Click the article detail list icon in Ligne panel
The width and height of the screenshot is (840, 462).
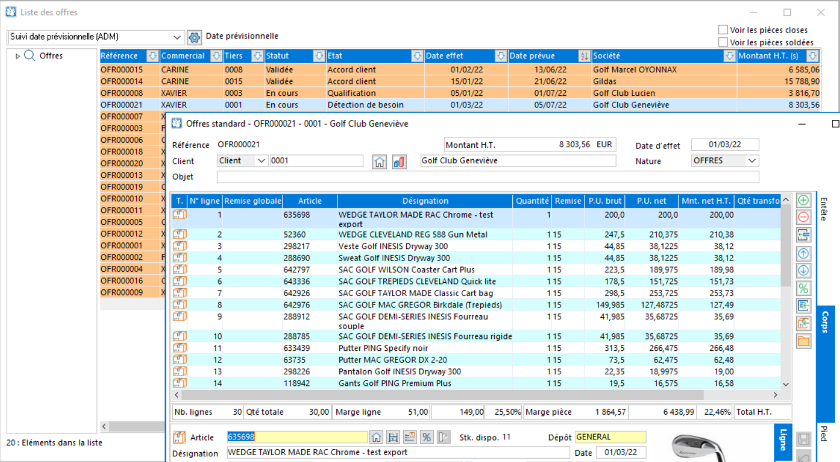(x=410, y=437)
